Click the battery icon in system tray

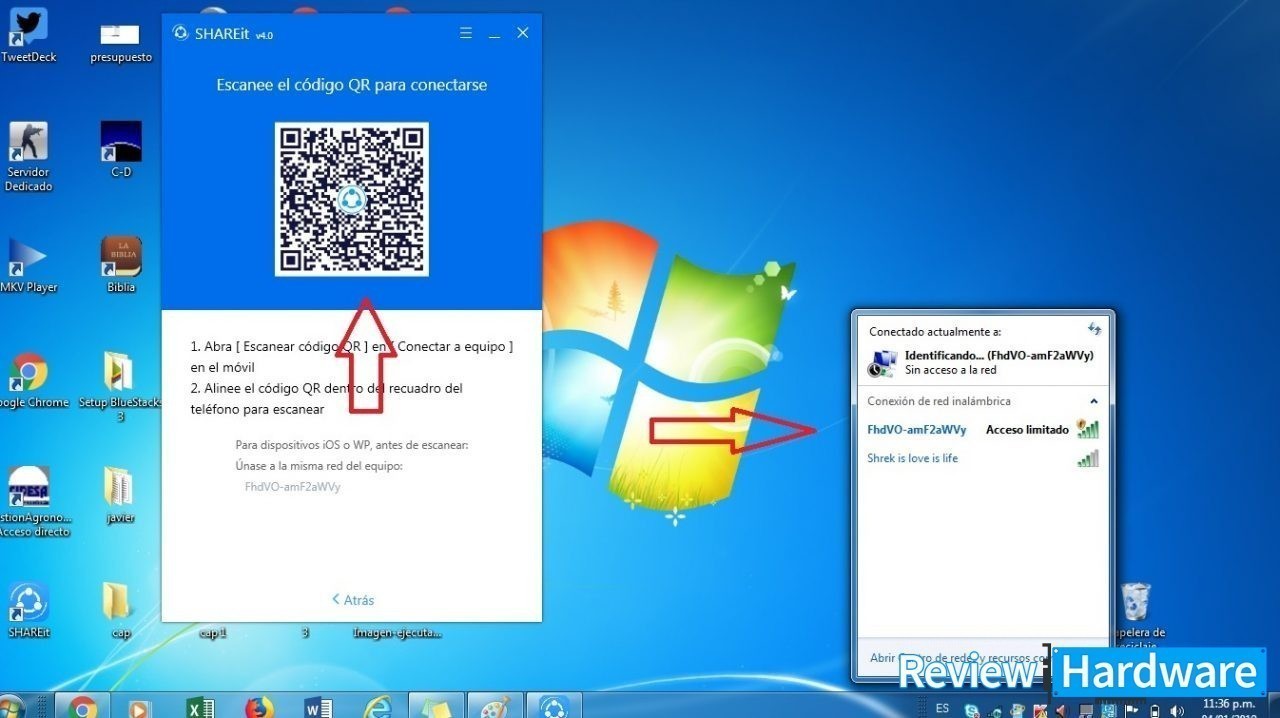coord(1155,711)
